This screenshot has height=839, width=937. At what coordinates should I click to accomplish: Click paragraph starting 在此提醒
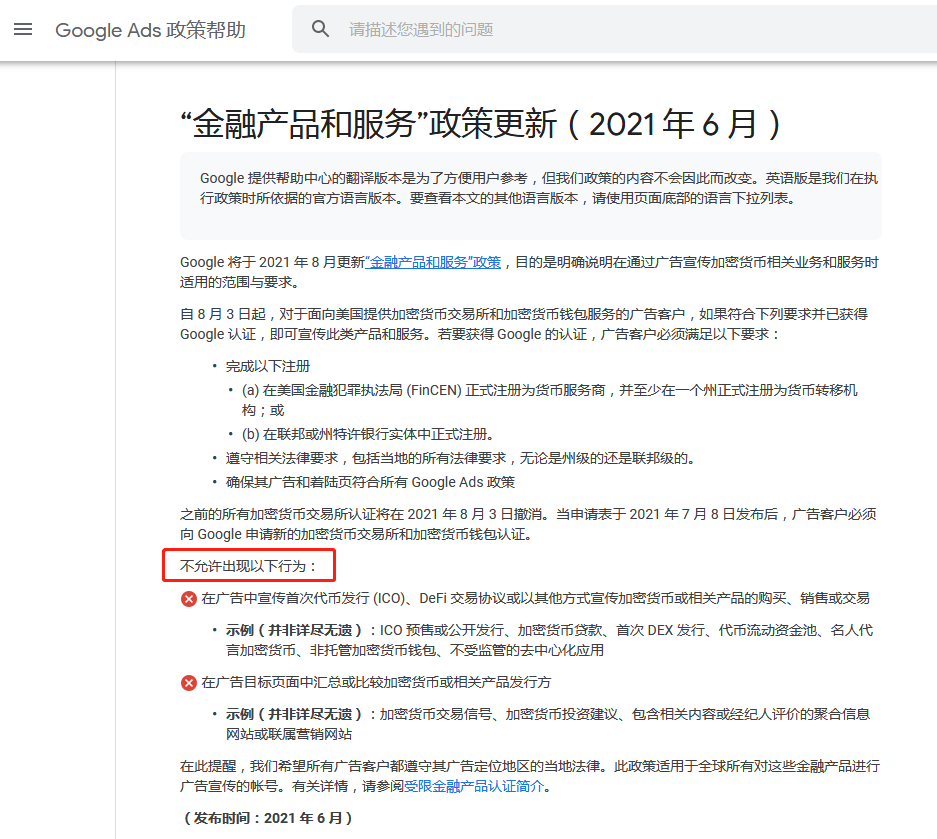click(530, 776)
